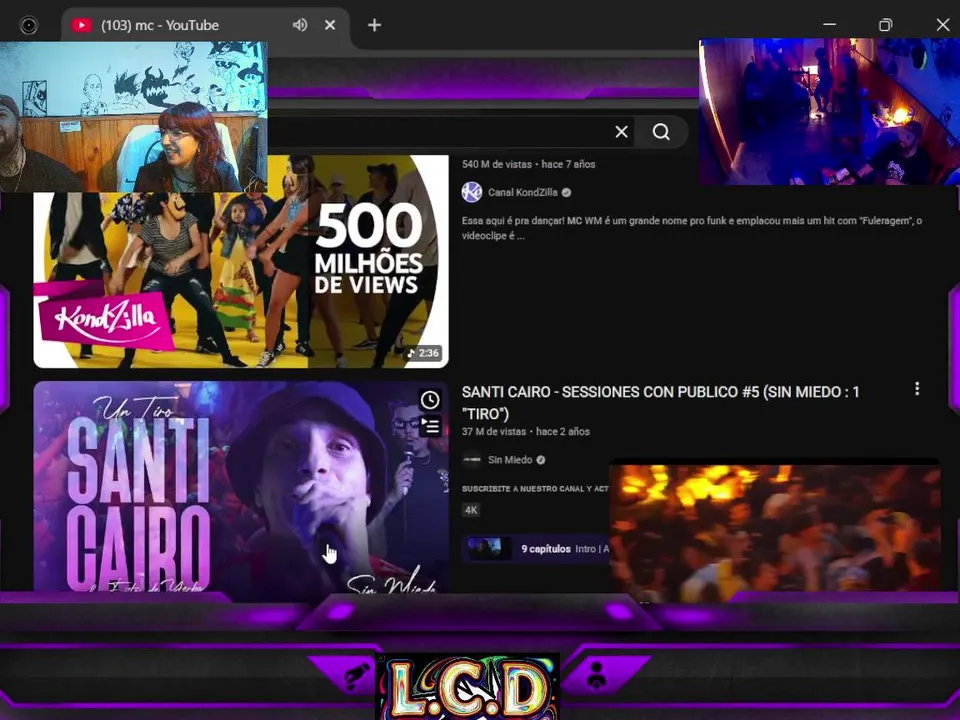Image resolution: width=960 pixels, height=720 pixels.
Task: Open a new browser tab
Action: pos(374,25)
